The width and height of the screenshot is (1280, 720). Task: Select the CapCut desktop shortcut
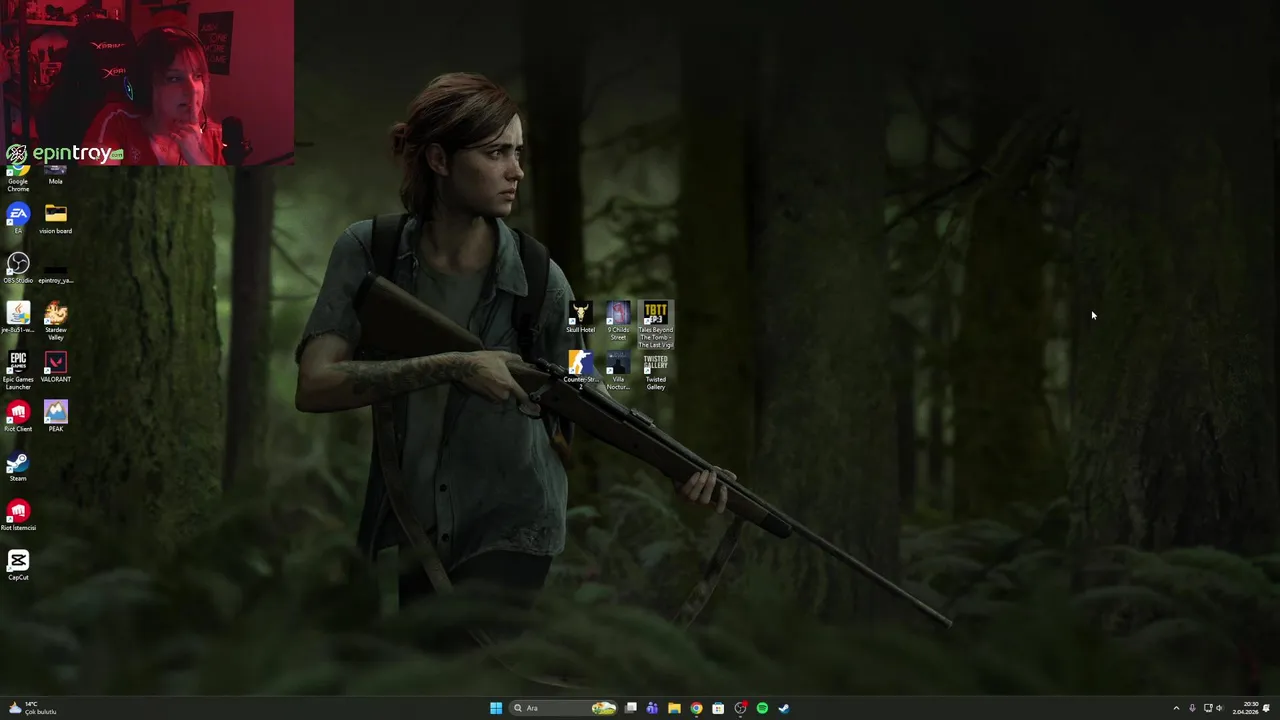click(x=18, y=565)
